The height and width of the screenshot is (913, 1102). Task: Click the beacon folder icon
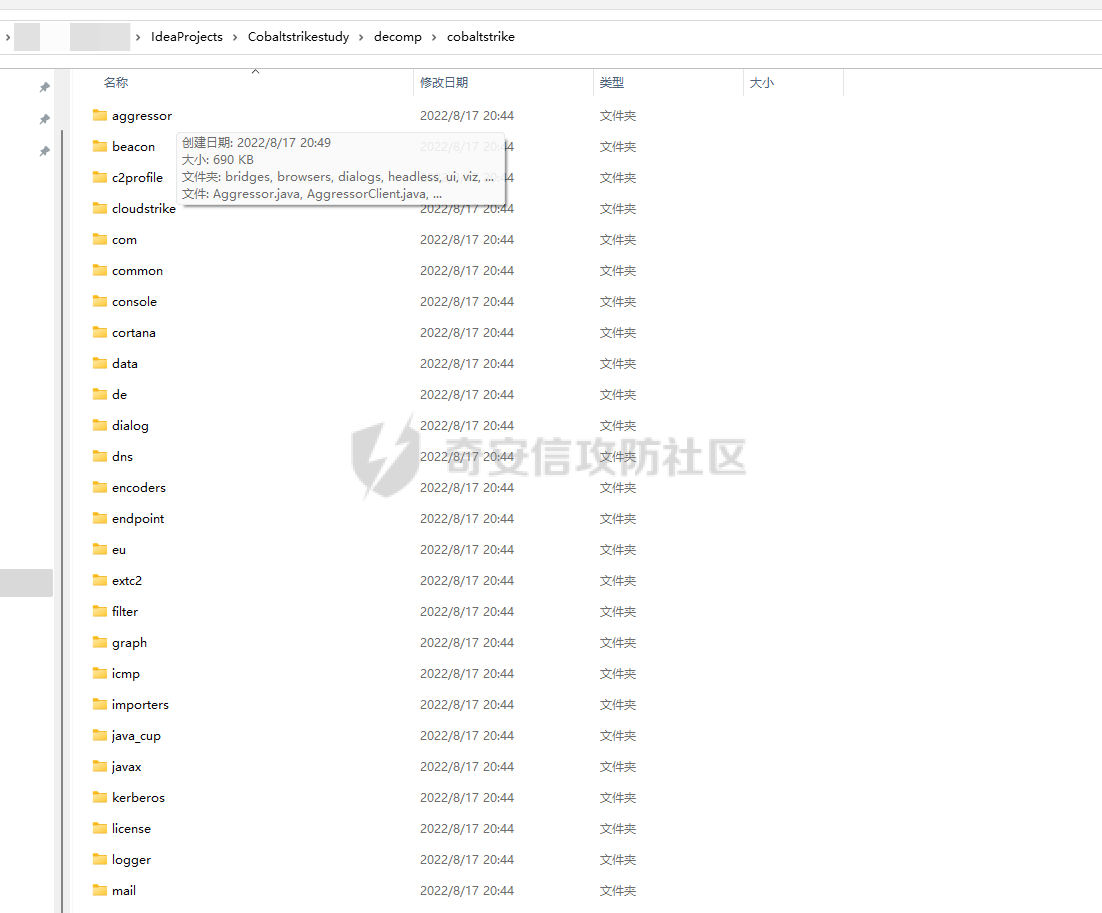point(100,146)
